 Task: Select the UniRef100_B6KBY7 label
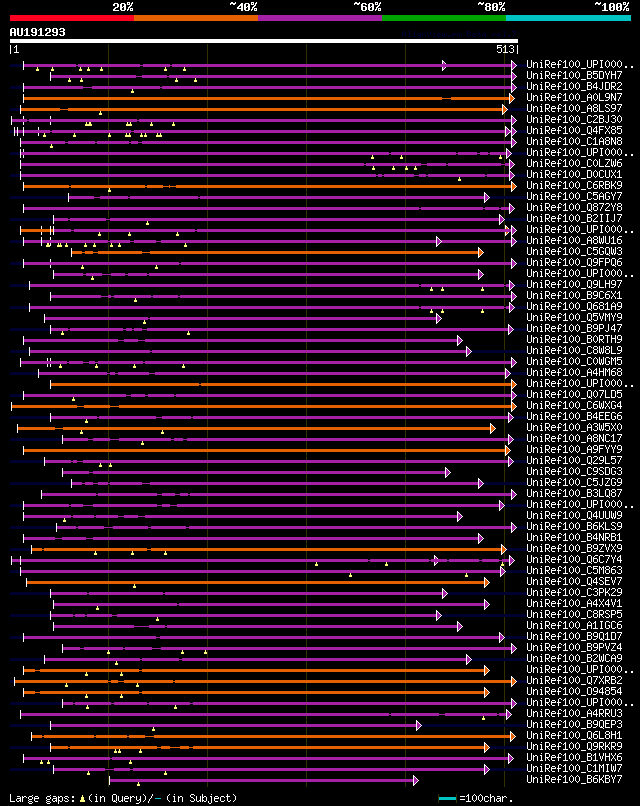(x=574, y=779)
